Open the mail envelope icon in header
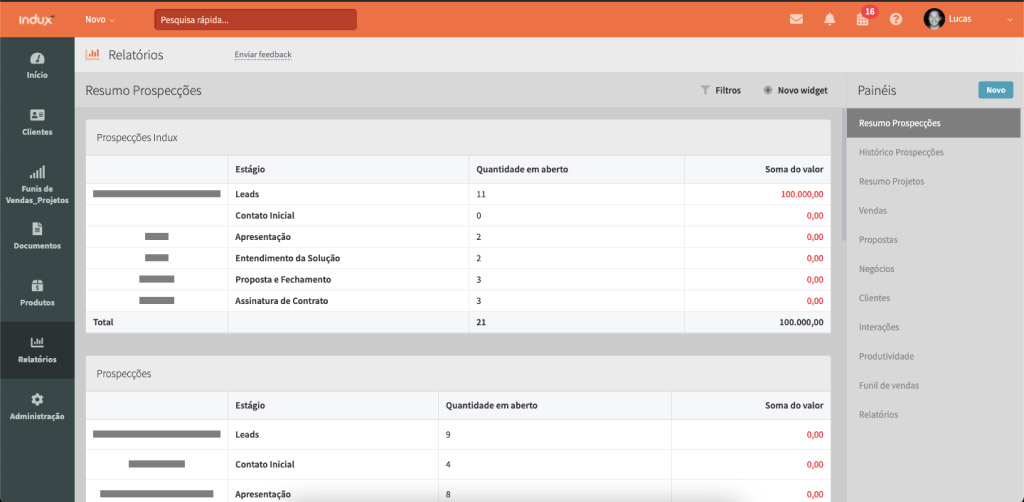 click(x=796, y=19)
